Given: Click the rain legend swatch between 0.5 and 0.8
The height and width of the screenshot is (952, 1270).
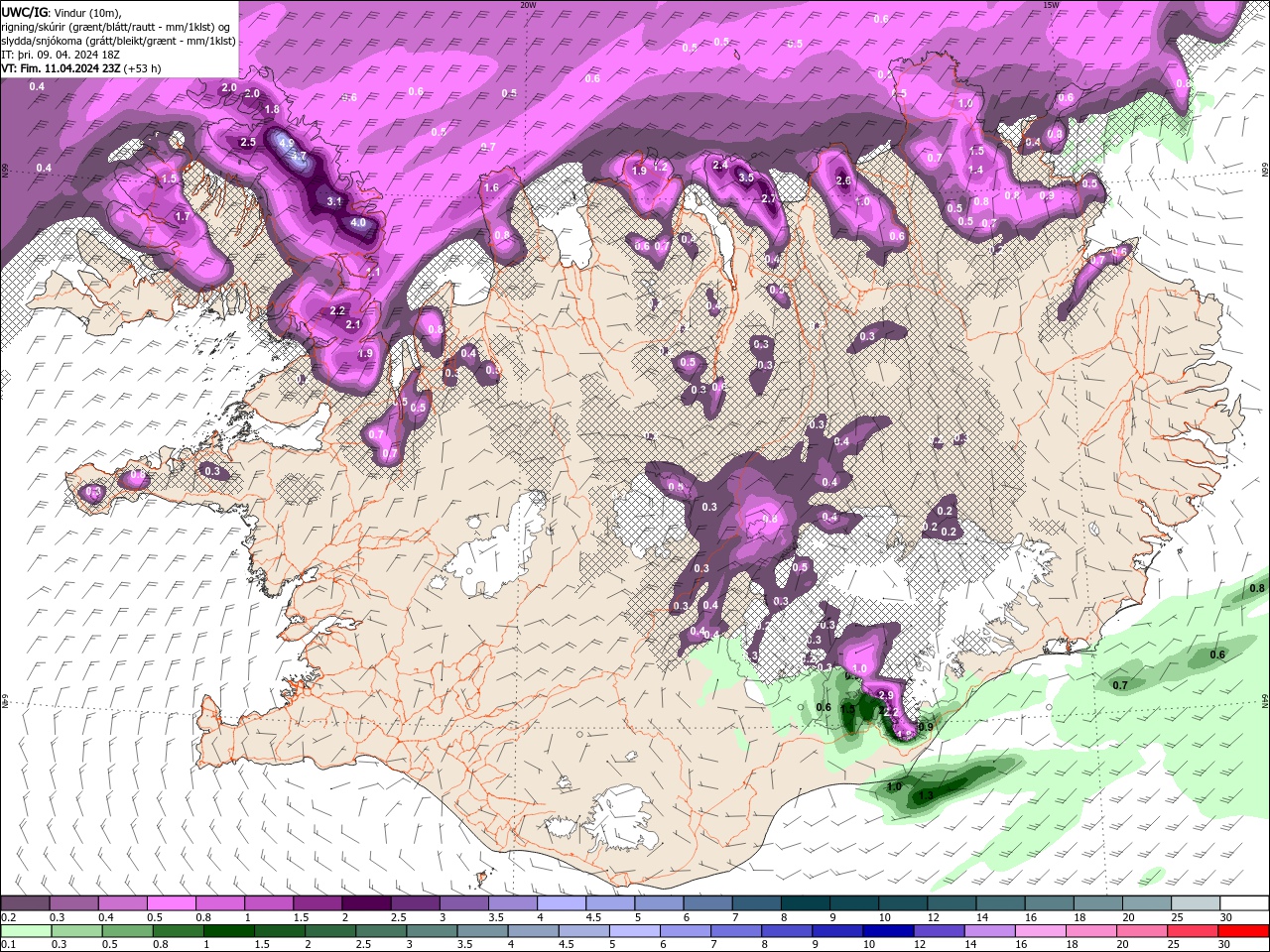Looking at the screenshot, I should 127,930.
